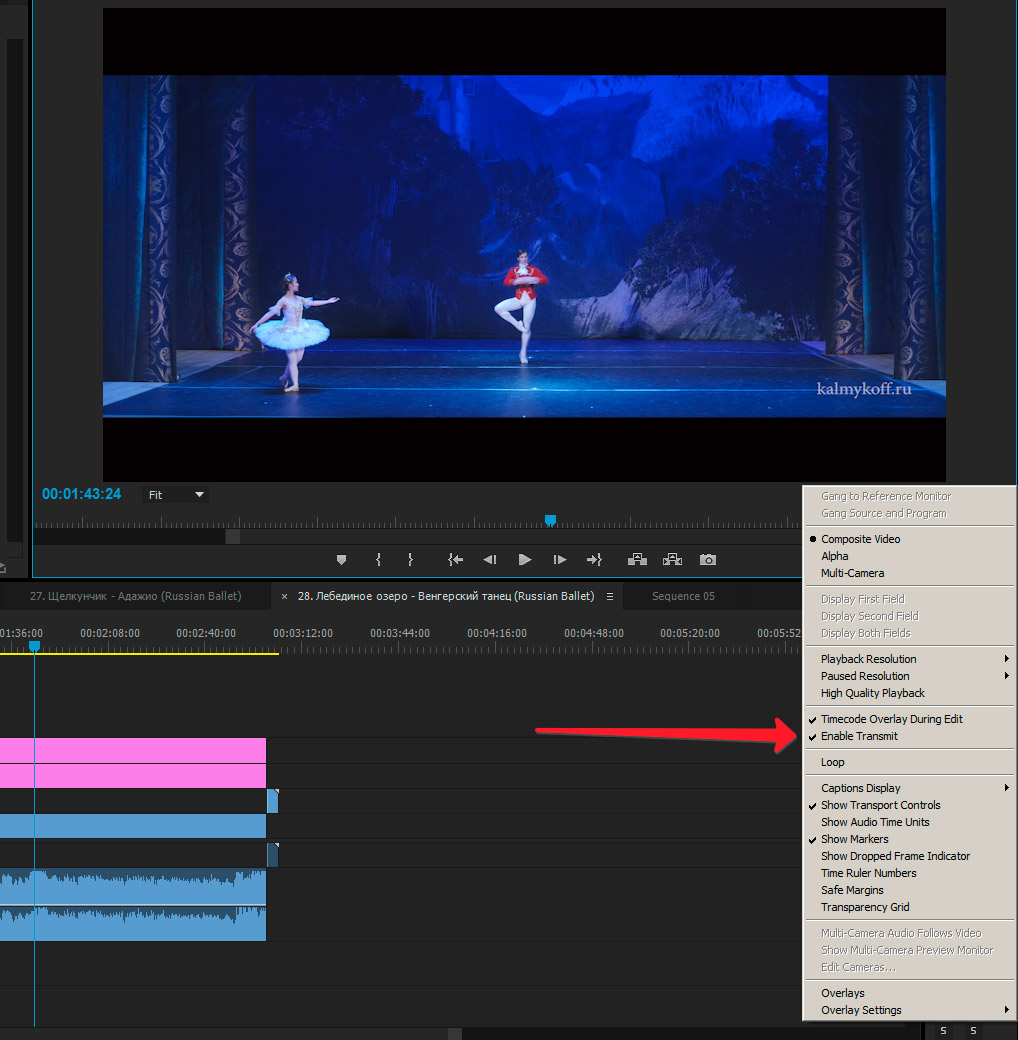Jump to In point button

click(455, 560)
